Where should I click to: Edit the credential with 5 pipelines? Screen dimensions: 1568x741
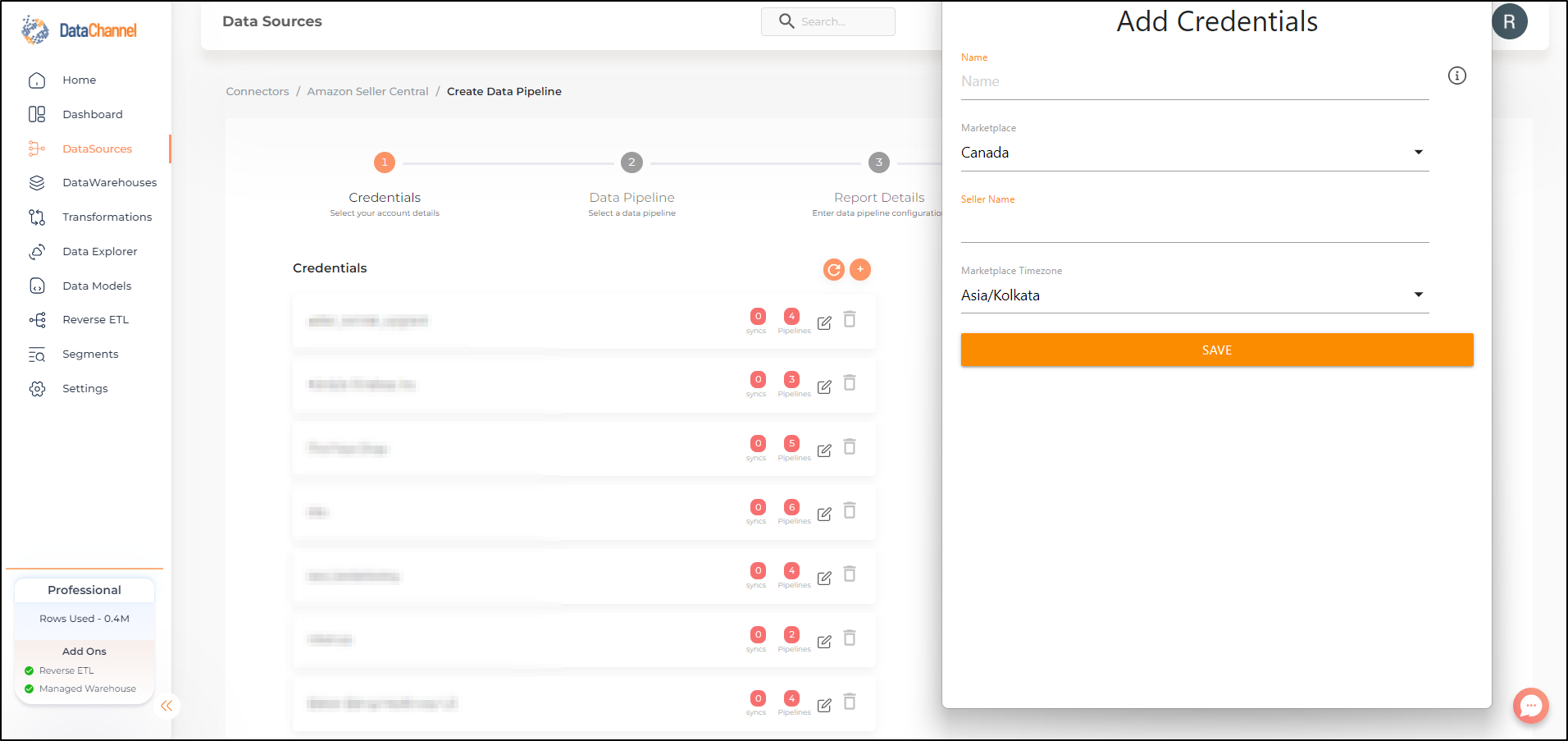pos(824,451)
